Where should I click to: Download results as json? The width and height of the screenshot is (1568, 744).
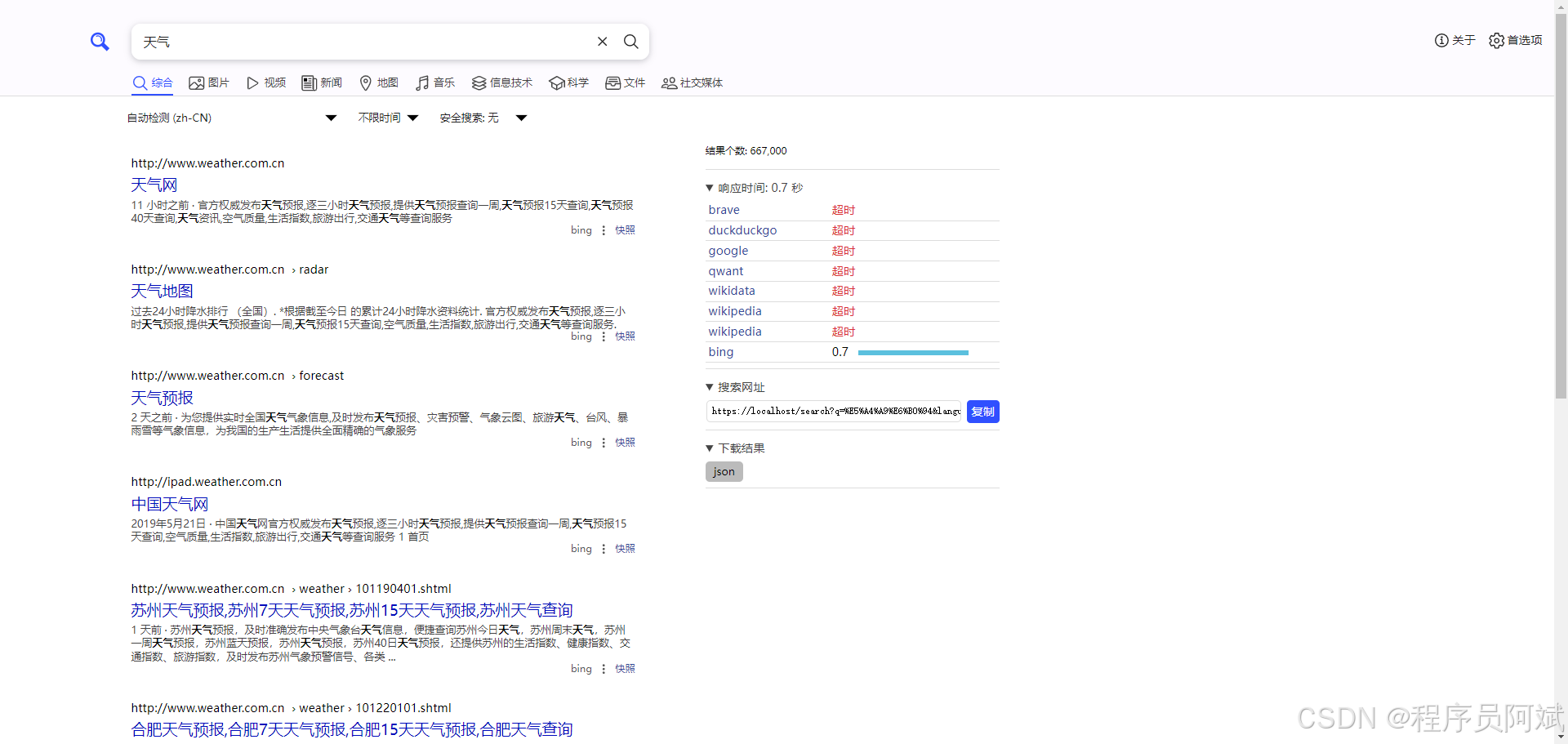pos(724,472)
